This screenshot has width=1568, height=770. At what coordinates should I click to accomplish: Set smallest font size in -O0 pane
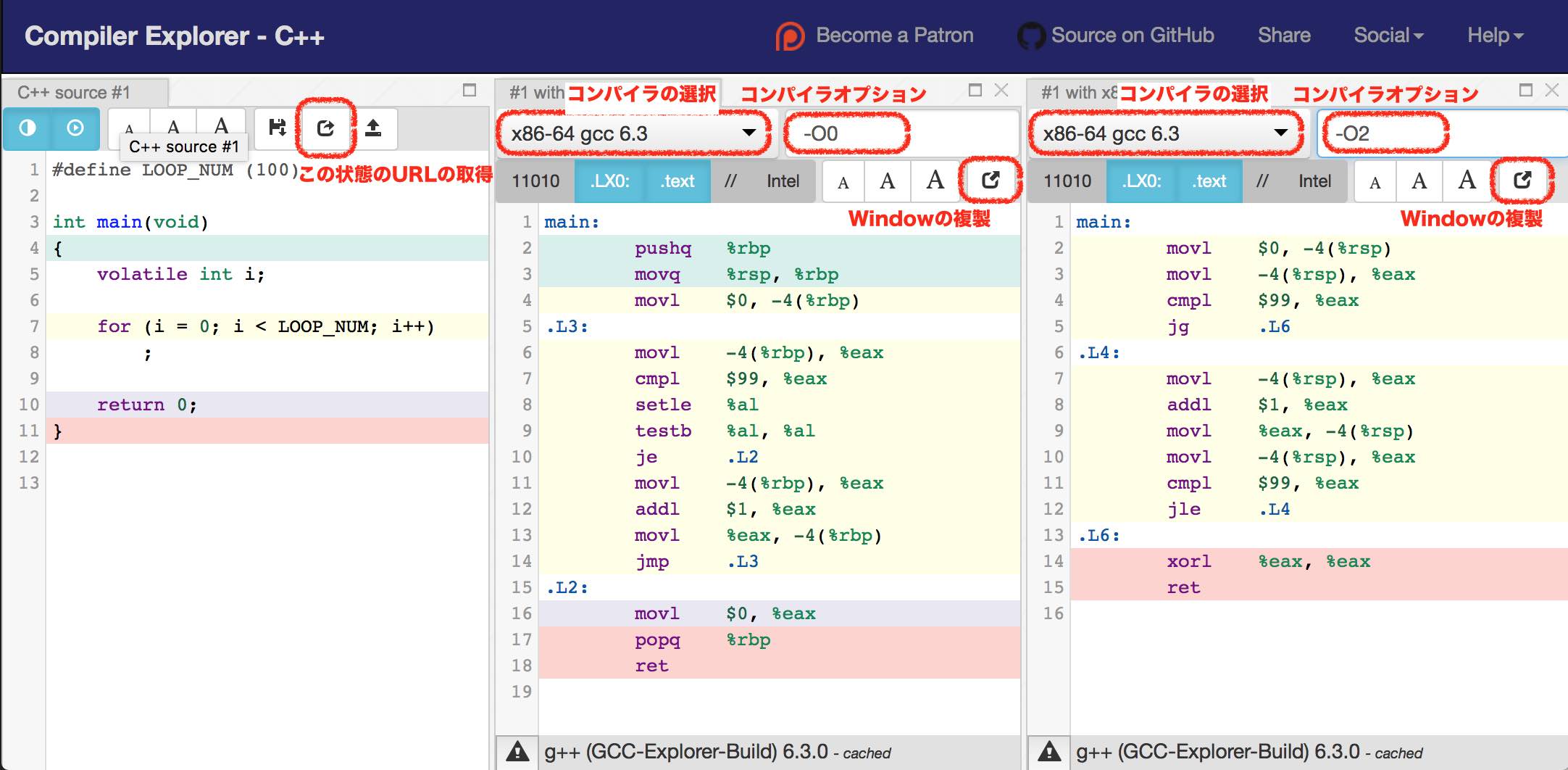pos(843,181)
